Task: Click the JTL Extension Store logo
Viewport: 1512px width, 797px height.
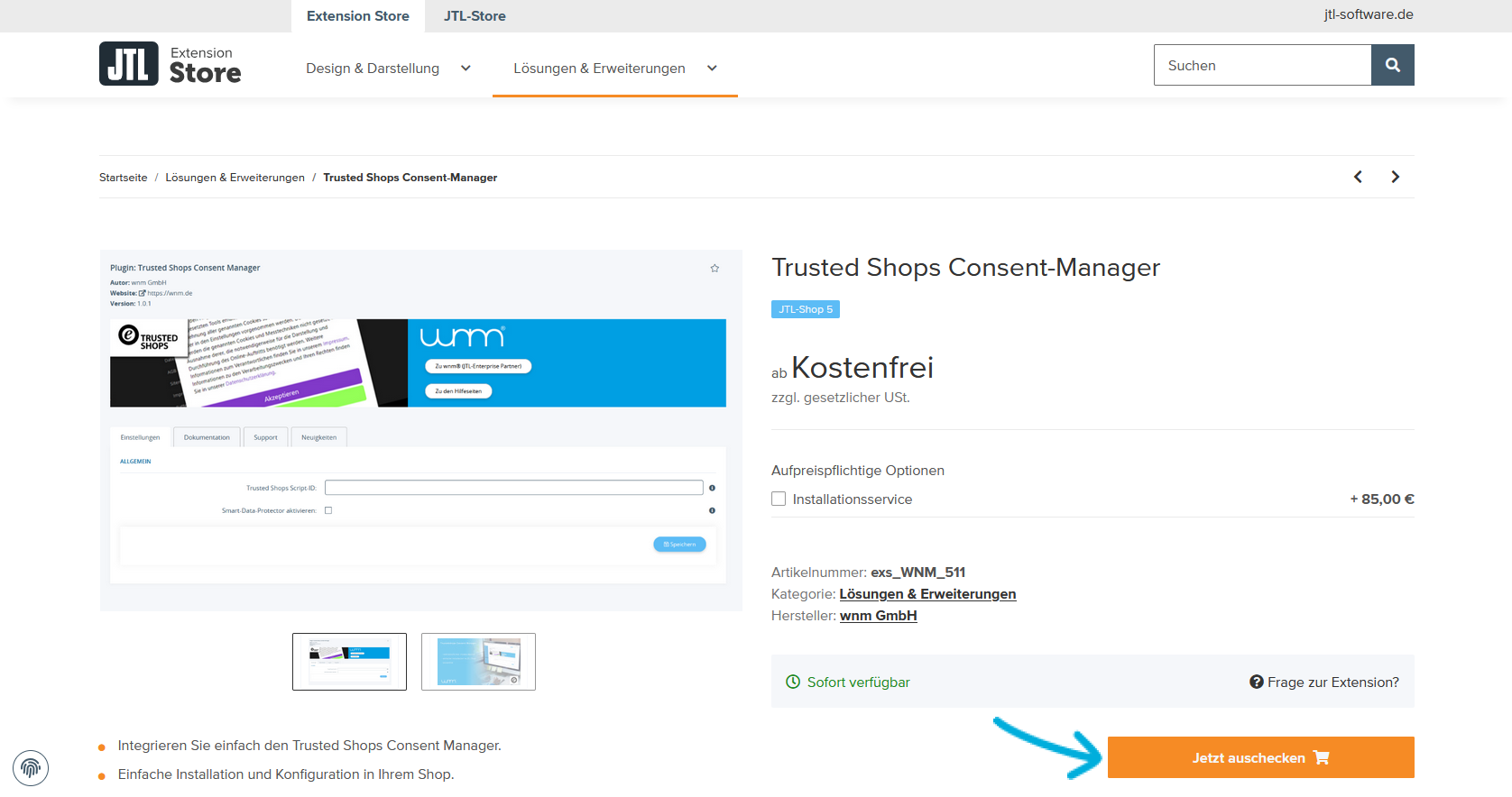Action: 171,64
